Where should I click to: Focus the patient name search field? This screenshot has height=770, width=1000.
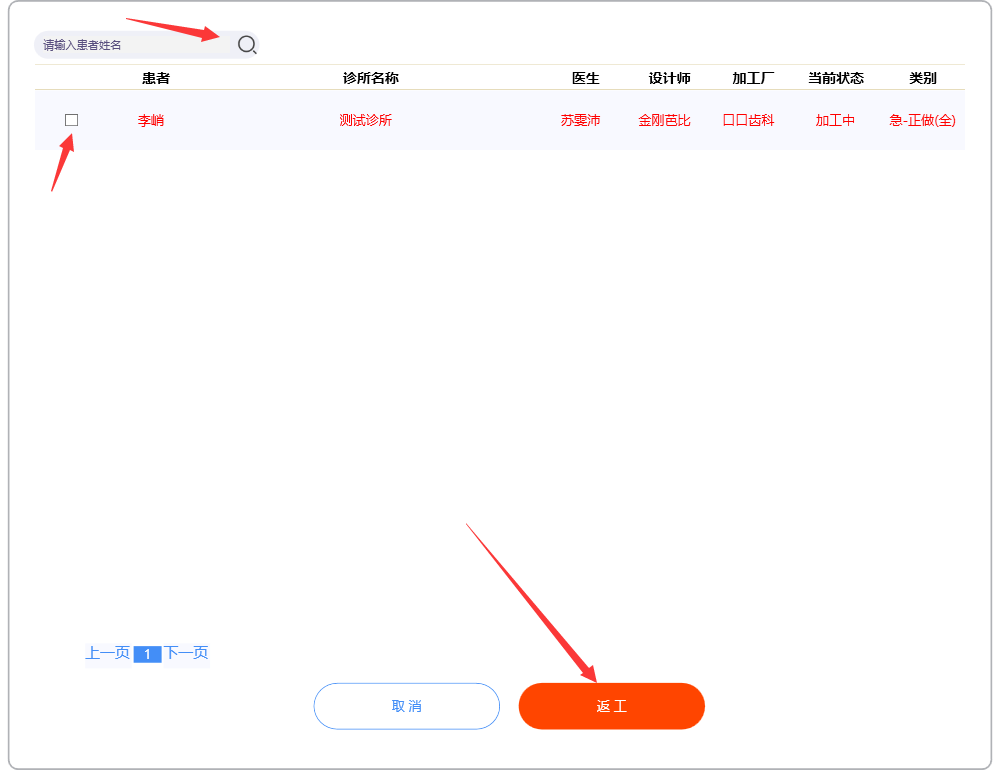[x=130, y=45]
